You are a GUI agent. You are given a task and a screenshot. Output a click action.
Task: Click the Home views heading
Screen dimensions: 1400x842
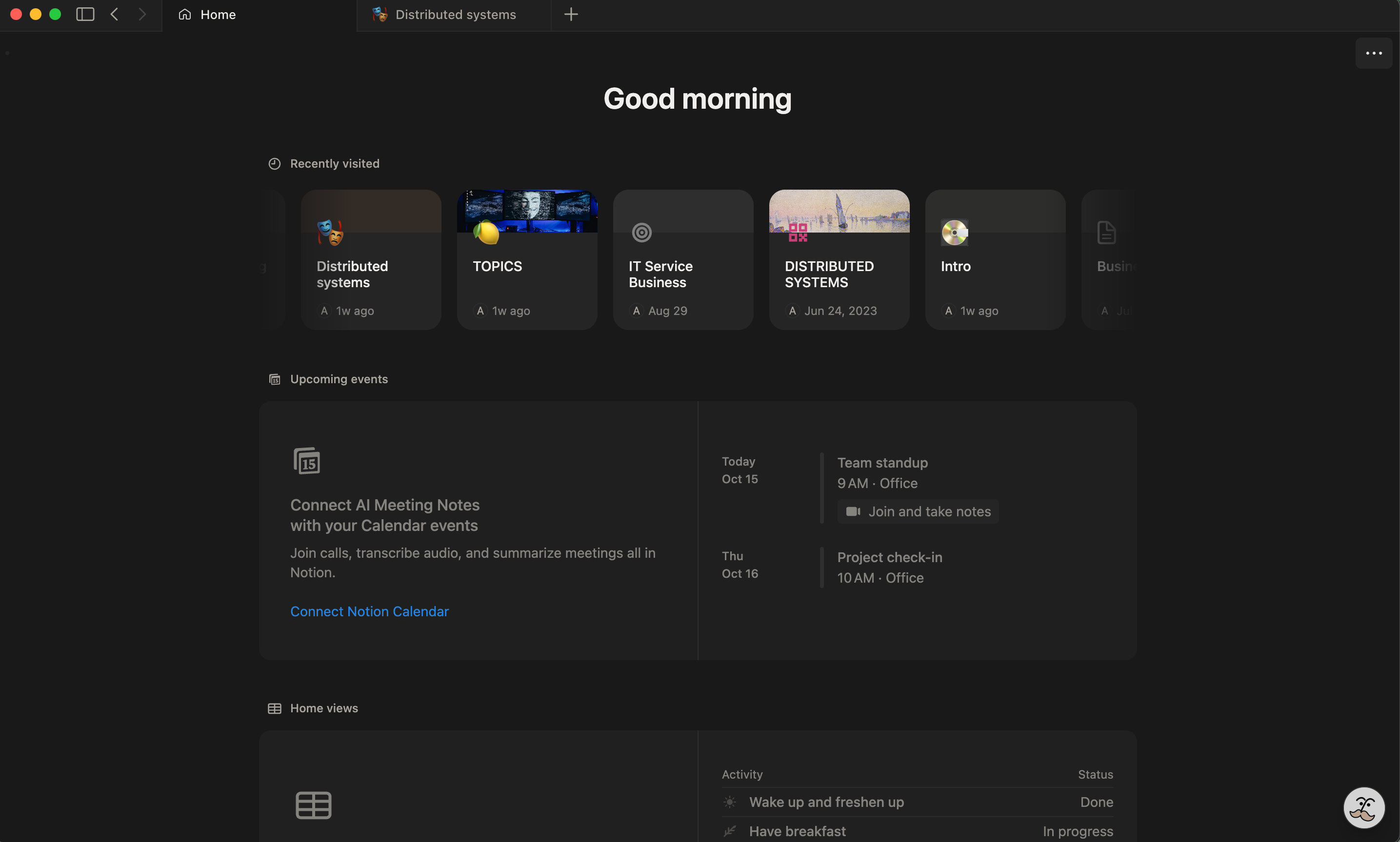(324, 709)
